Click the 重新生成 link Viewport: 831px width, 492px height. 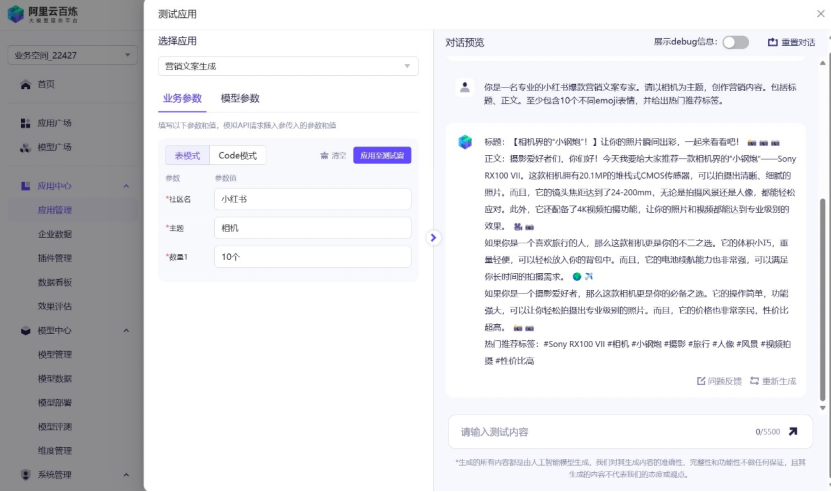click(779, 381)
